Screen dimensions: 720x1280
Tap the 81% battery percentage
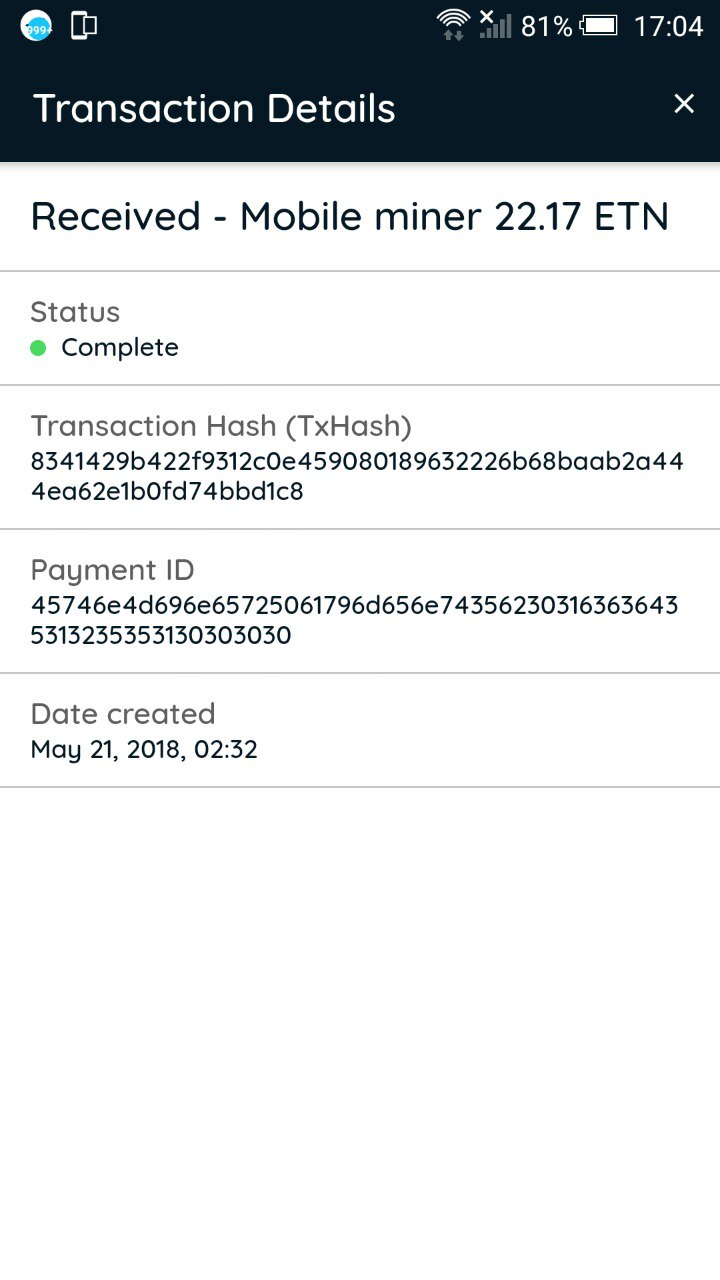coord(546,26)
